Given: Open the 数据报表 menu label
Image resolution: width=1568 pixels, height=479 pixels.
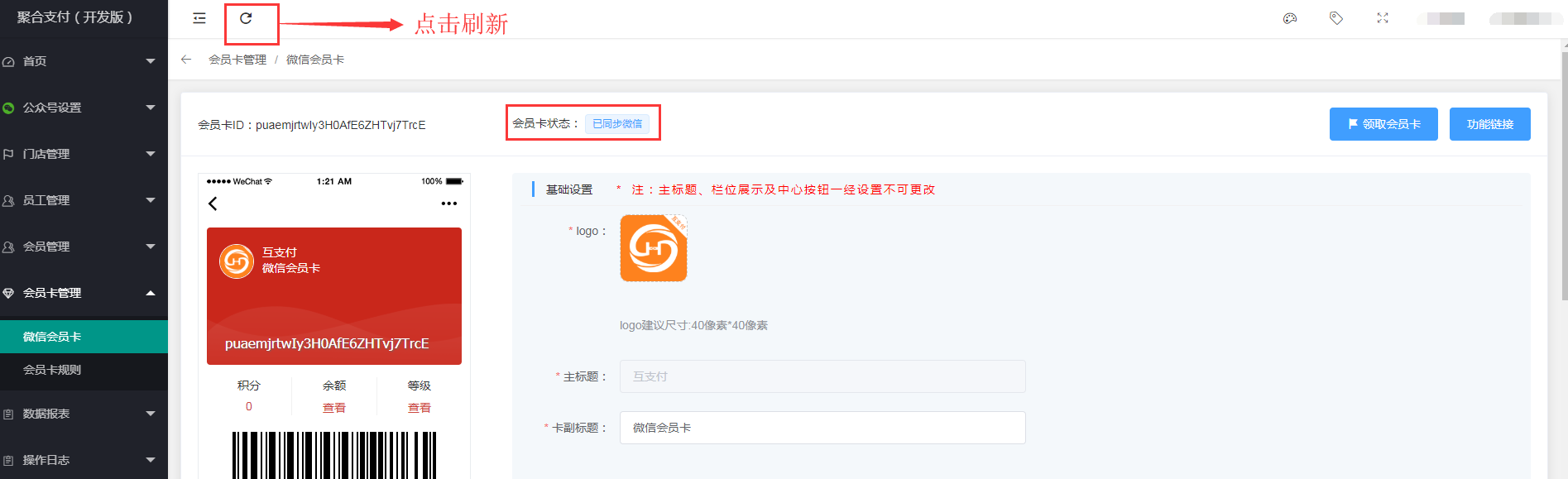Looking at the screenshot, I should click(x=46, y=414).
